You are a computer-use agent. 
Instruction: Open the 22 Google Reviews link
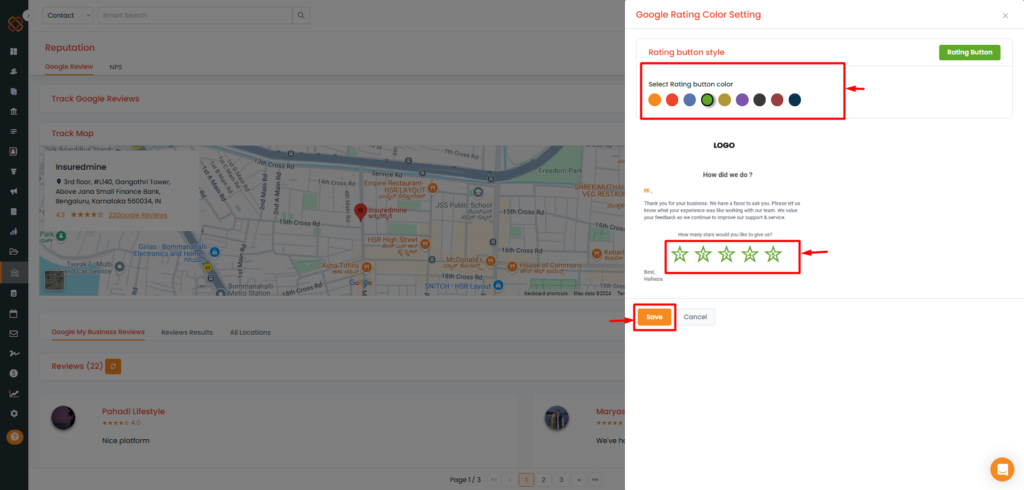(x=138, y=215)
